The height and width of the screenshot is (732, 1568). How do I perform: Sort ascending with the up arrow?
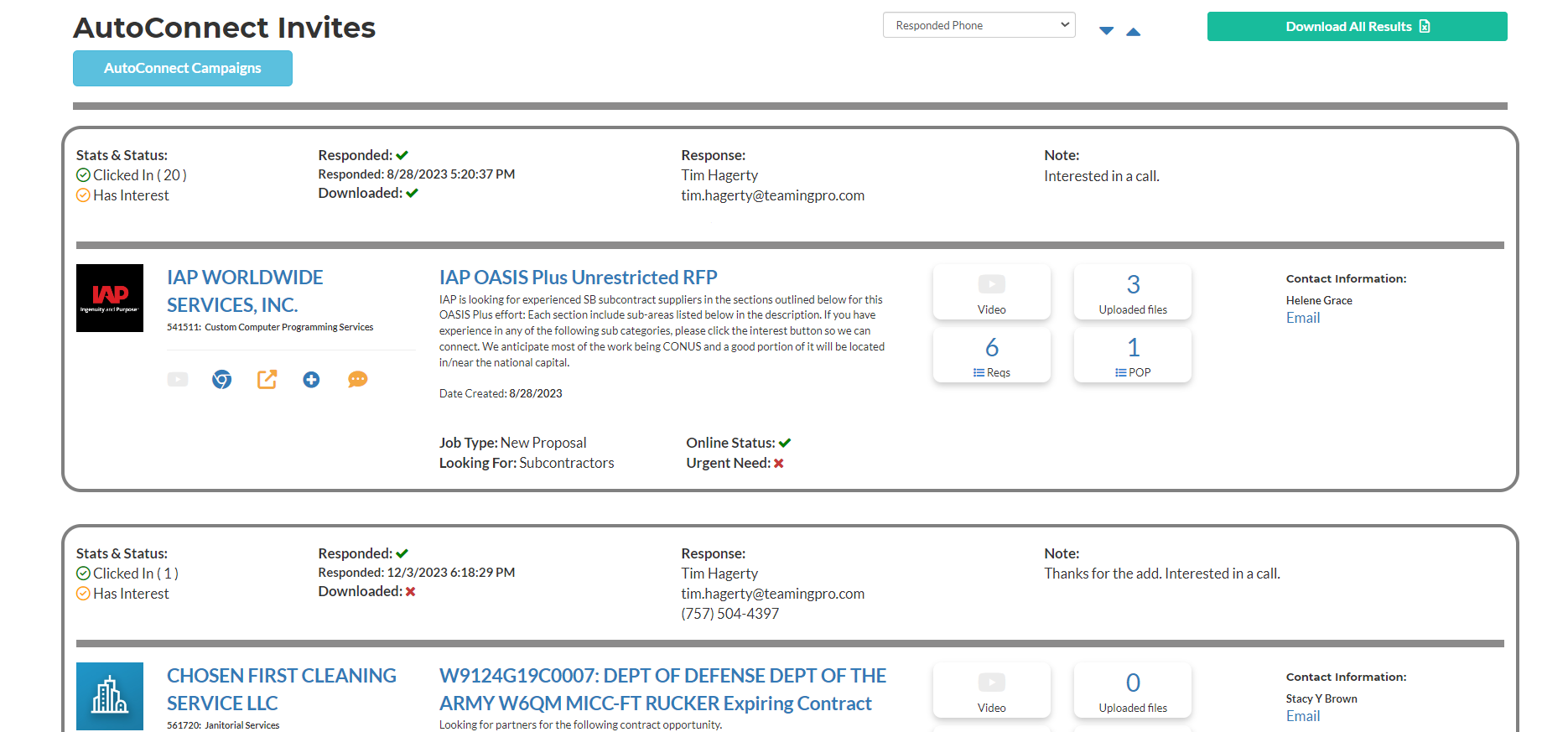click(x=1133, y=31)
